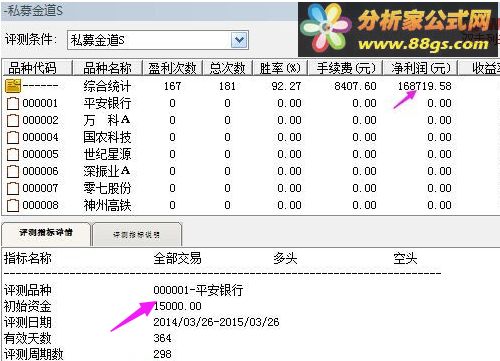Click the 92.27 win rate value

286,86
